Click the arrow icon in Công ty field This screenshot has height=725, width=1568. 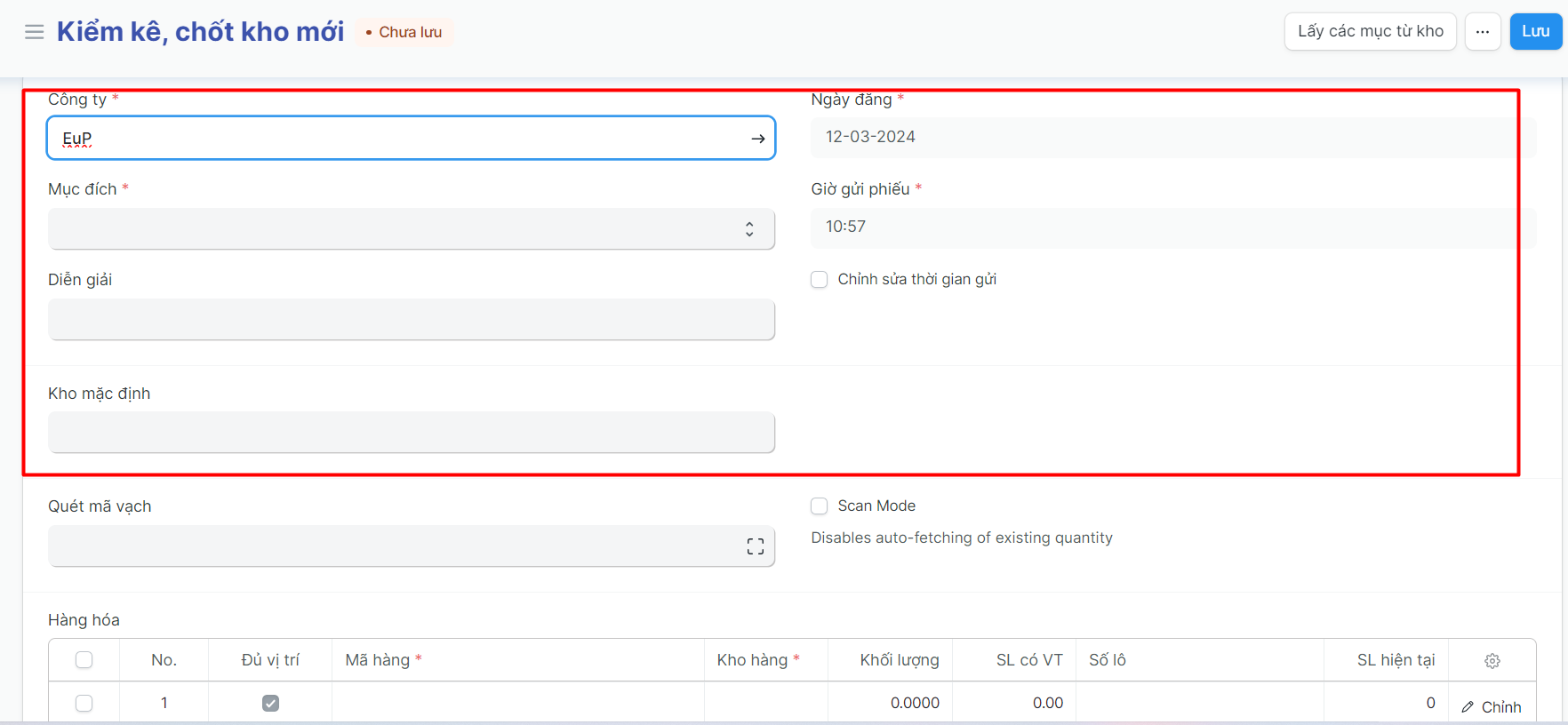pos(757,139)
